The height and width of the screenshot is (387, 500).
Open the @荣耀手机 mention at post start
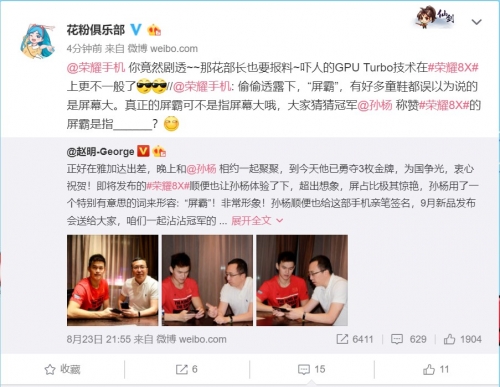96,67
